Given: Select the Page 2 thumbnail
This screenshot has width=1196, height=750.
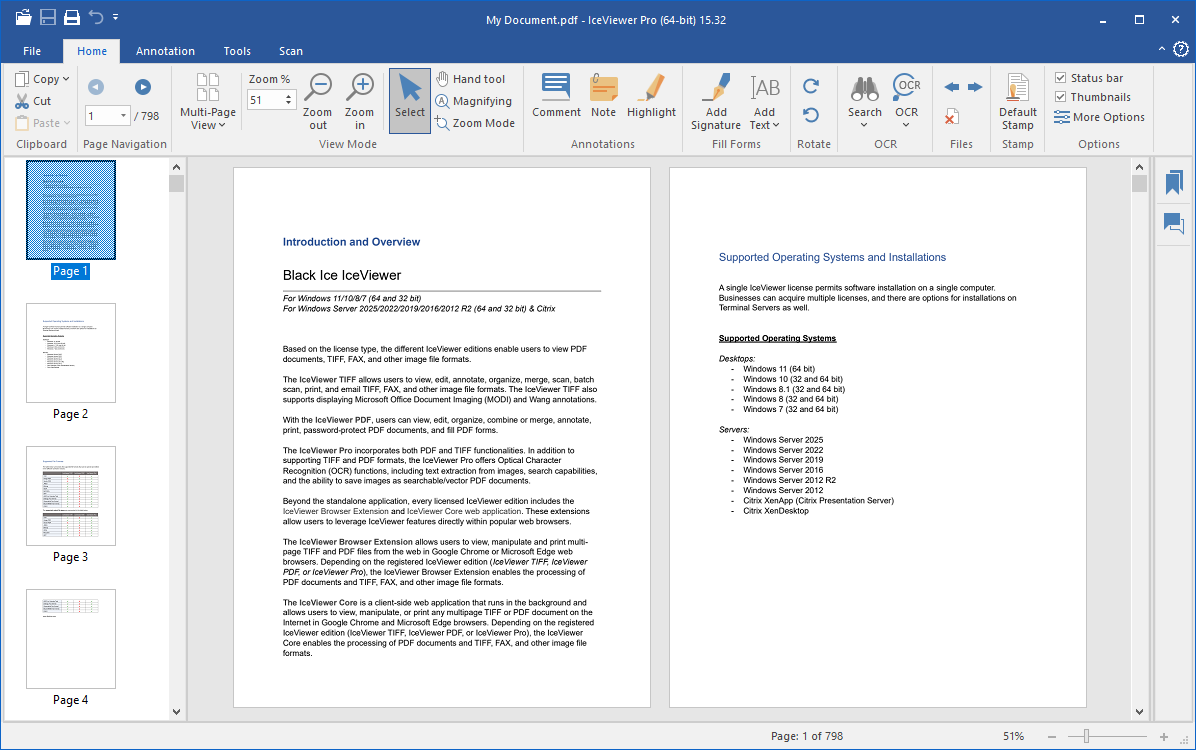Looking at the screenshot, I should point(71,352).
